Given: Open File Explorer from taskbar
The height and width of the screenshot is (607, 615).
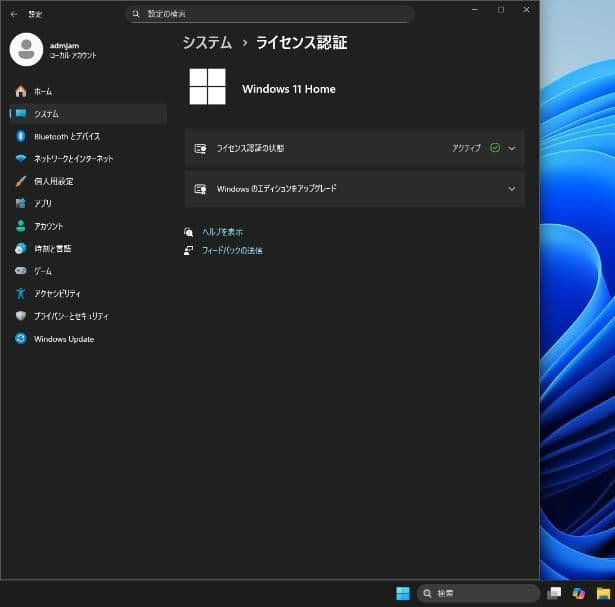Looking at the screenshot, I should 603,593.
